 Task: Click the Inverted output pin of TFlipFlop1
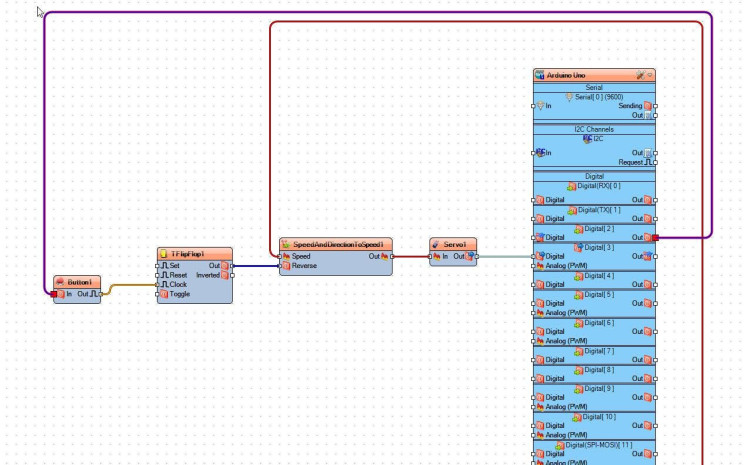(230, 275)
